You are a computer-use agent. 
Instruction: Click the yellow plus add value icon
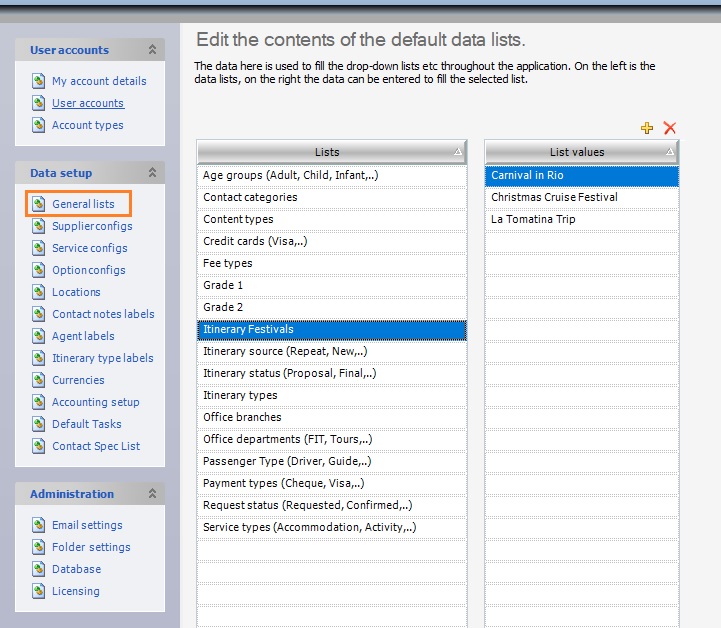point(647,128)
